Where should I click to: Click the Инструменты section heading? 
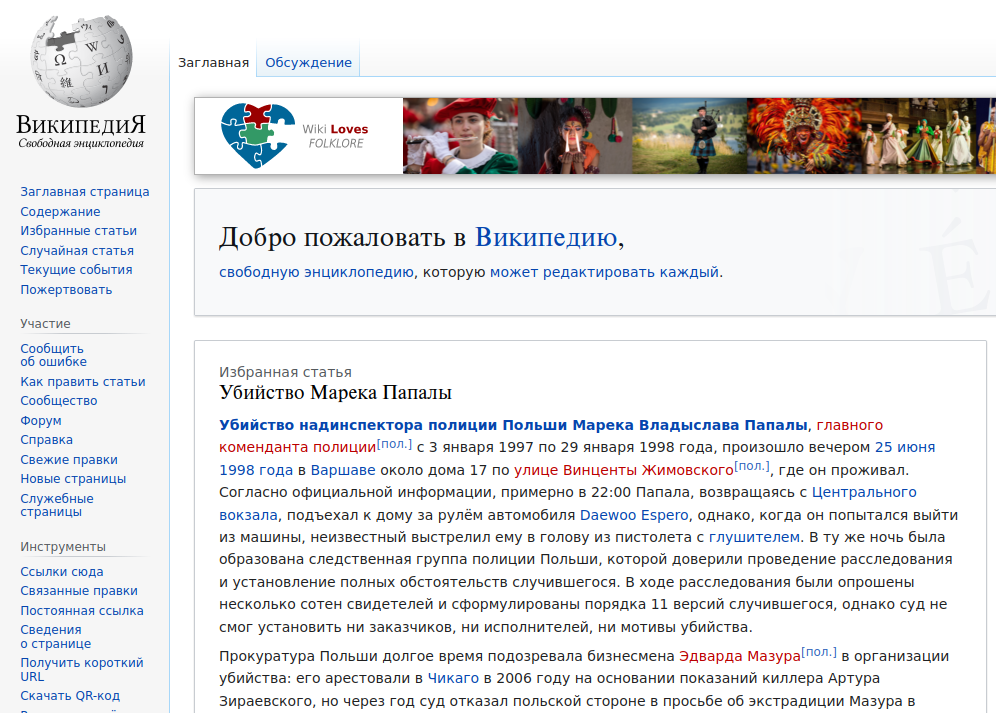[63, 547]
